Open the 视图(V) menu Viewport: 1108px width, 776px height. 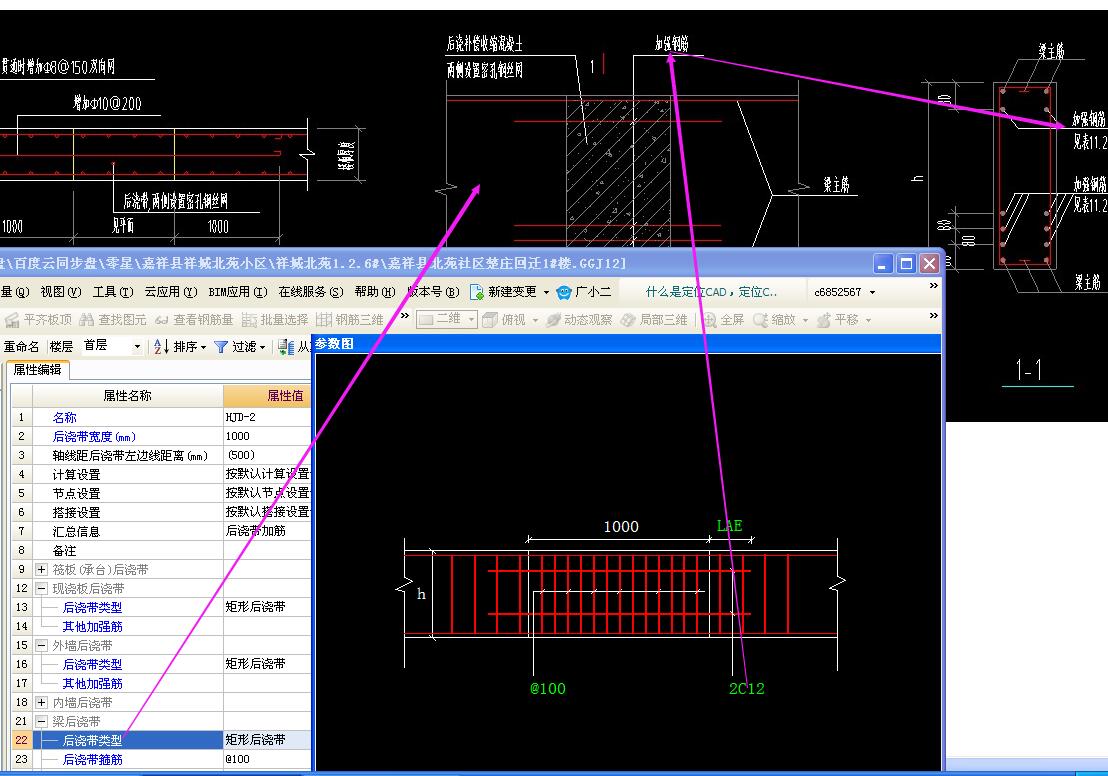point(61,292)
